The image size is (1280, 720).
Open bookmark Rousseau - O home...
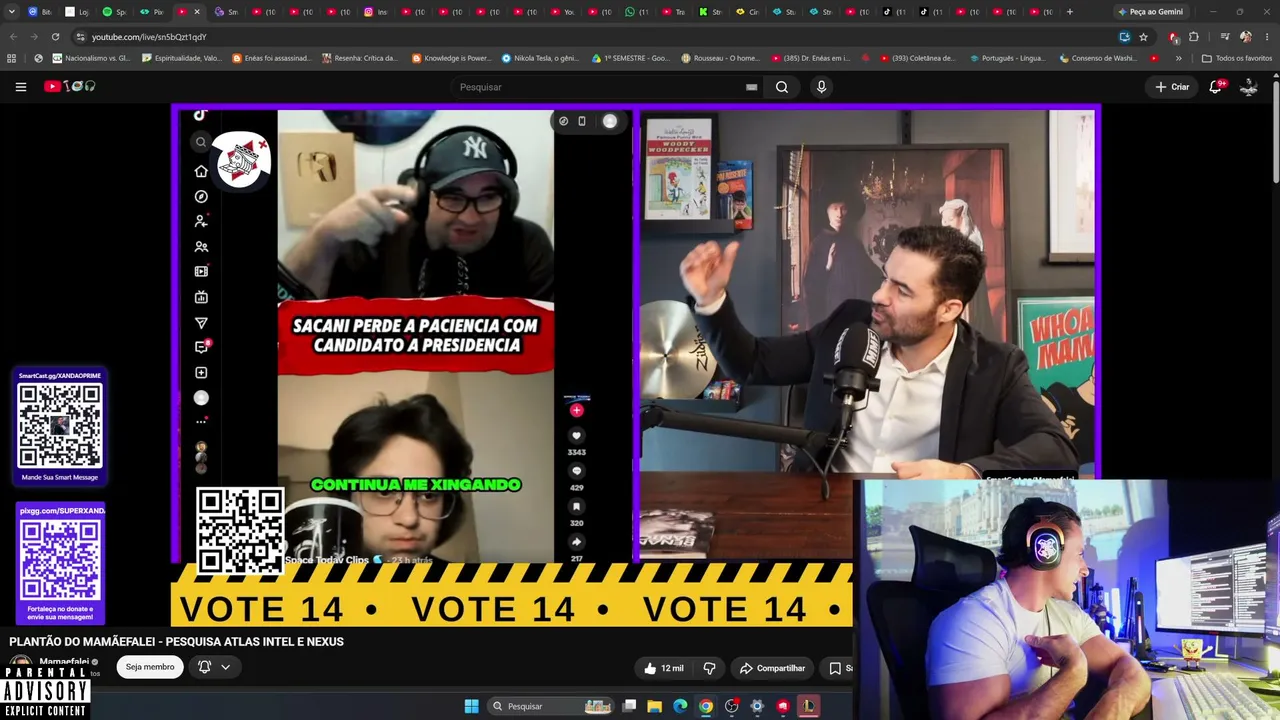(720, 58)
